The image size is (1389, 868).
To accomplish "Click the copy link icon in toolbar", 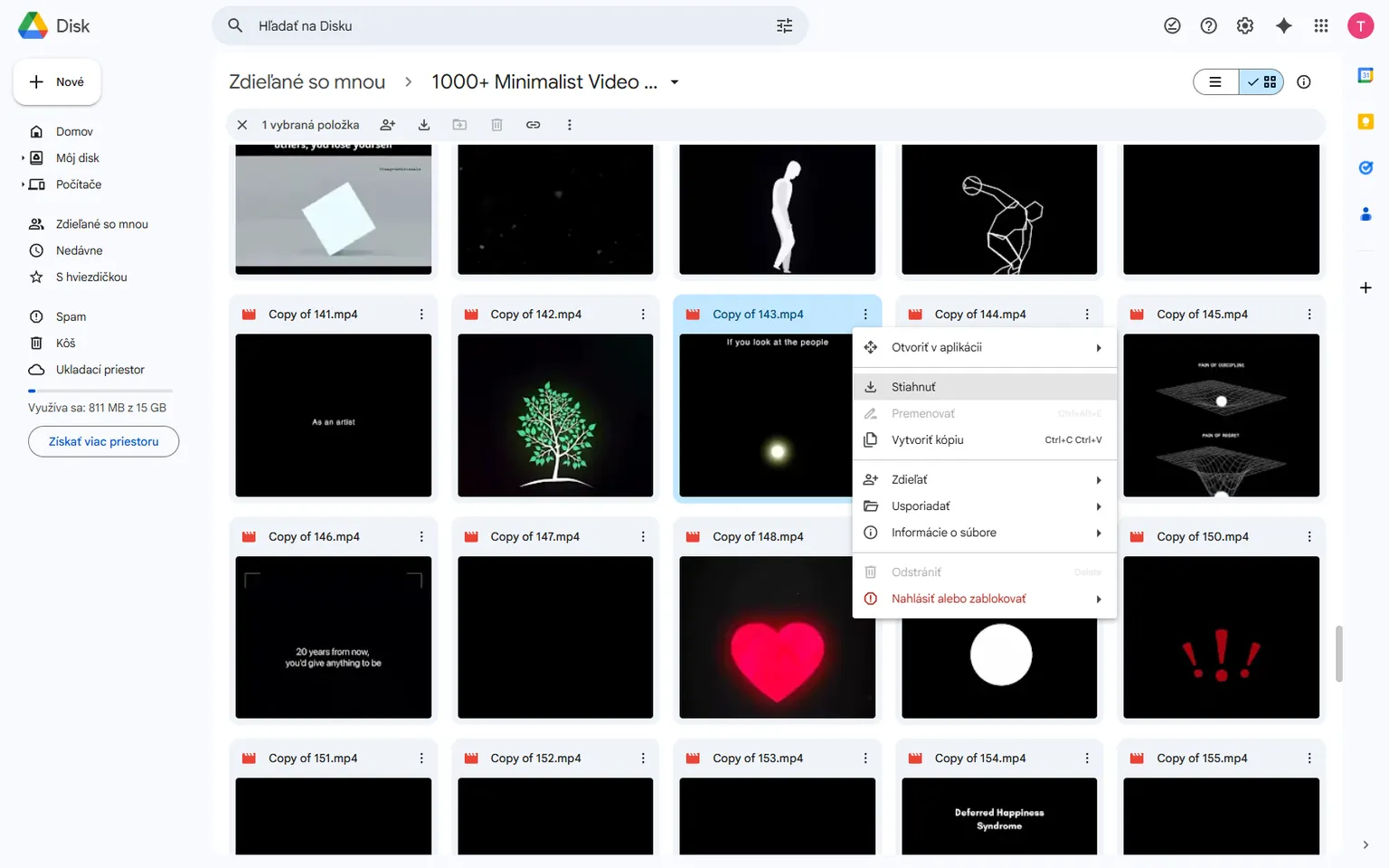I will (x=534, y=125).
